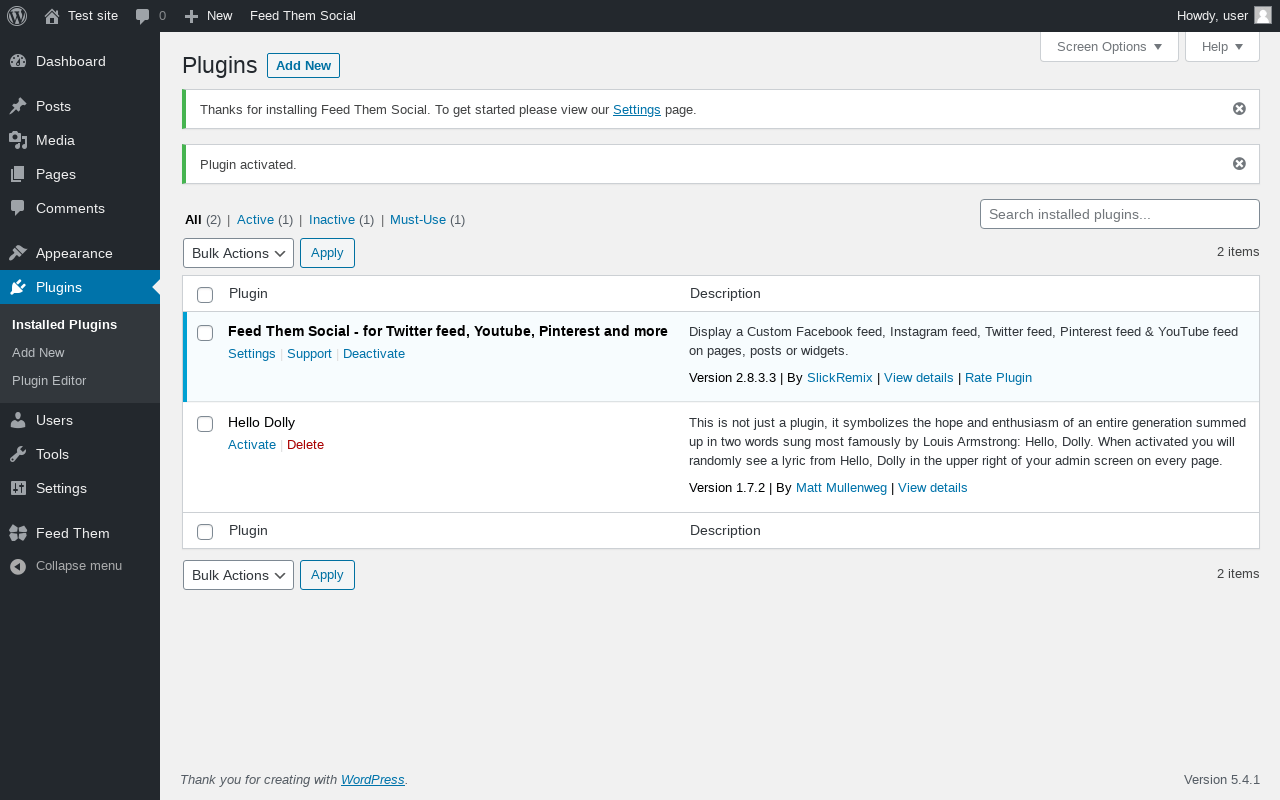Click the top '2 items' count text

click(x=1238, y=252)
